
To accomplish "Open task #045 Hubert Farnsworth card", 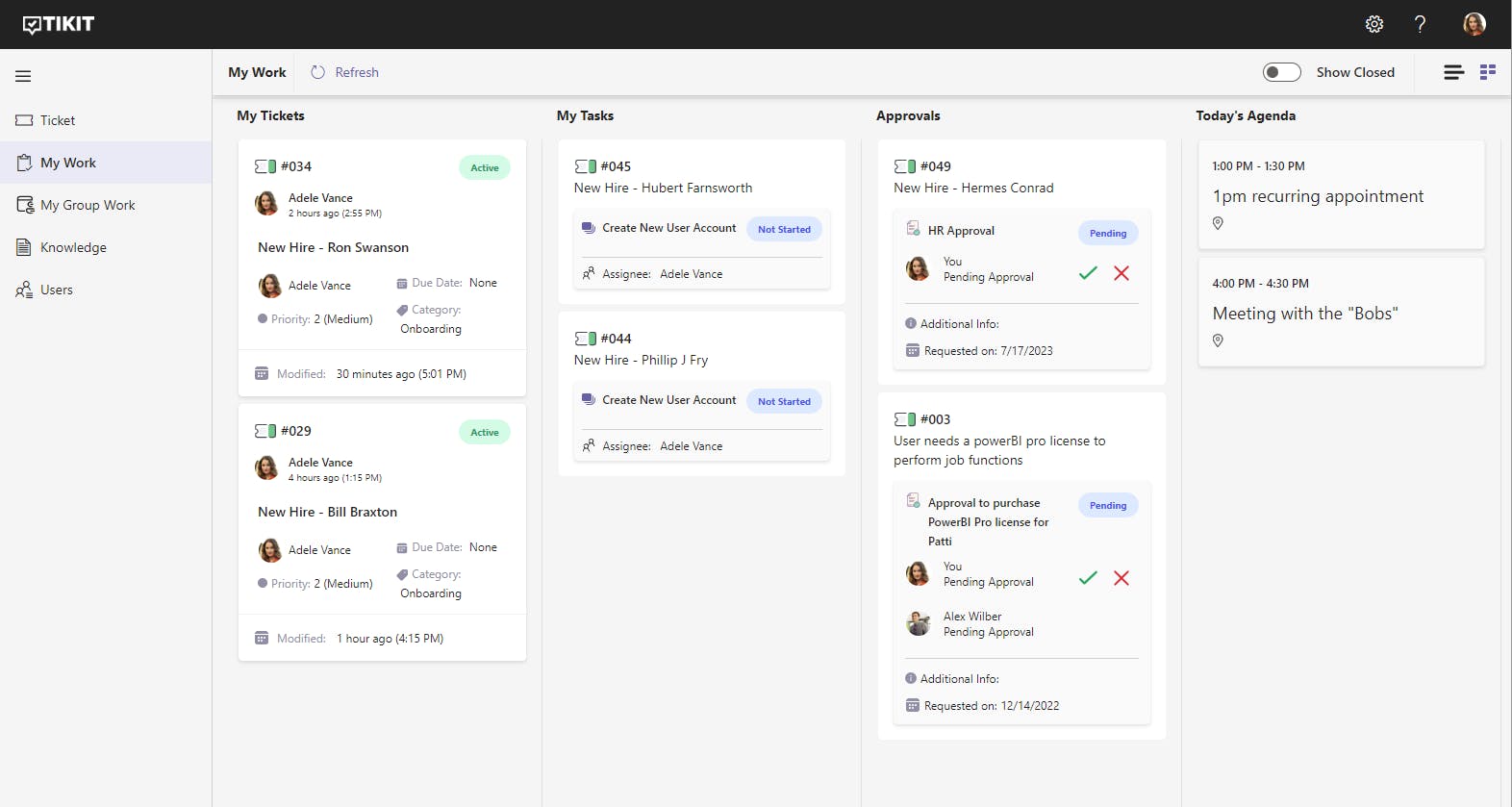I will pyautogui.click(x=701, y=222).
